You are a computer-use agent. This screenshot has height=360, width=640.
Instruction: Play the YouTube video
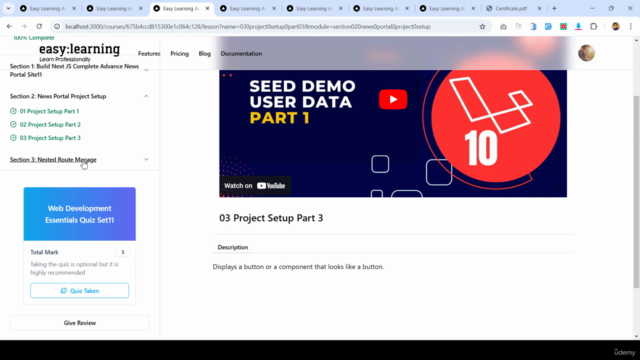pos(393,99)
